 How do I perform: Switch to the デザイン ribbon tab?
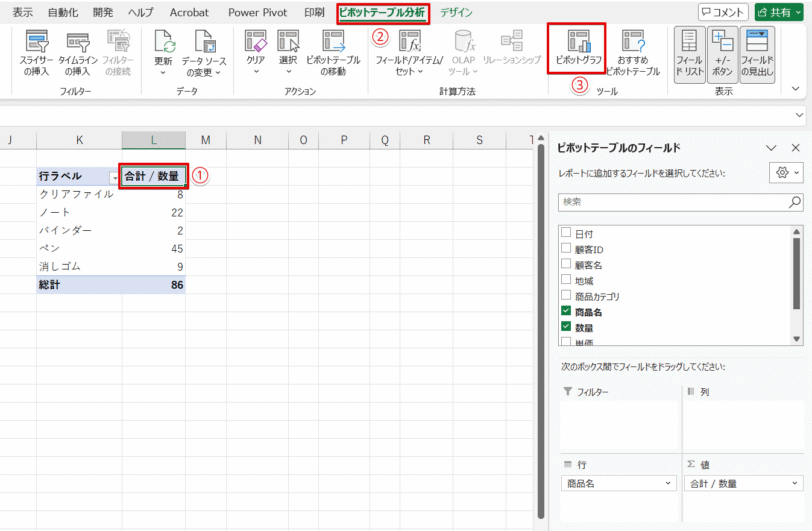[456, 12]
